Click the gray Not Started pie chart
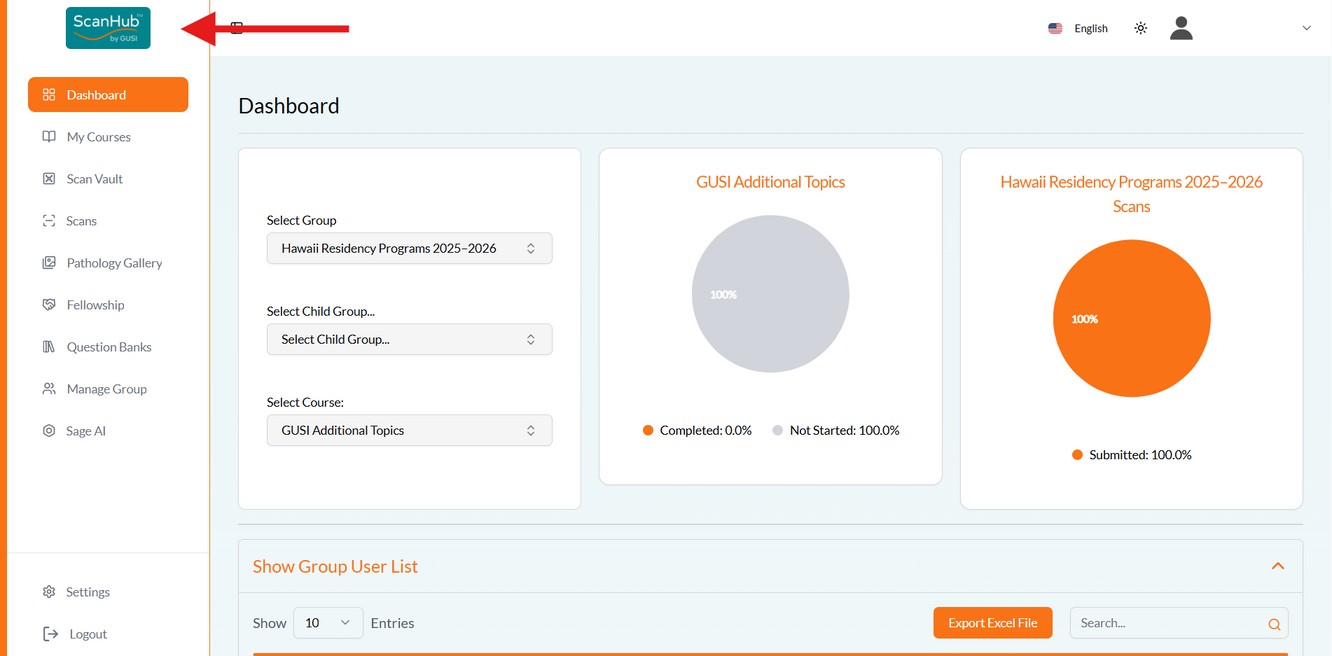 pyautogui.click(x=771, y=294)
